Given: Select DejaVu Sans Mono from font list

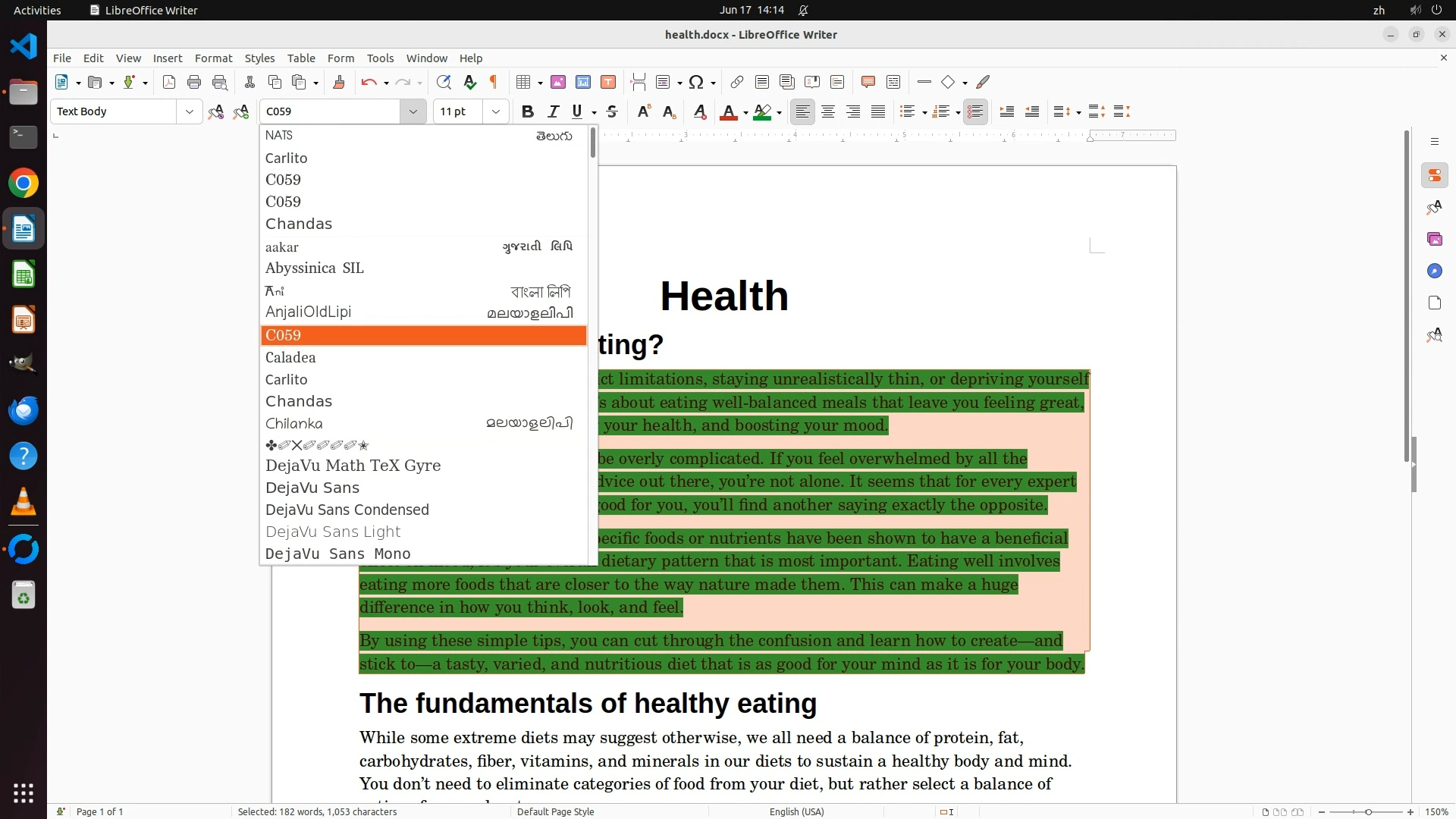Looking at the screenshot, I should point(338,554).
